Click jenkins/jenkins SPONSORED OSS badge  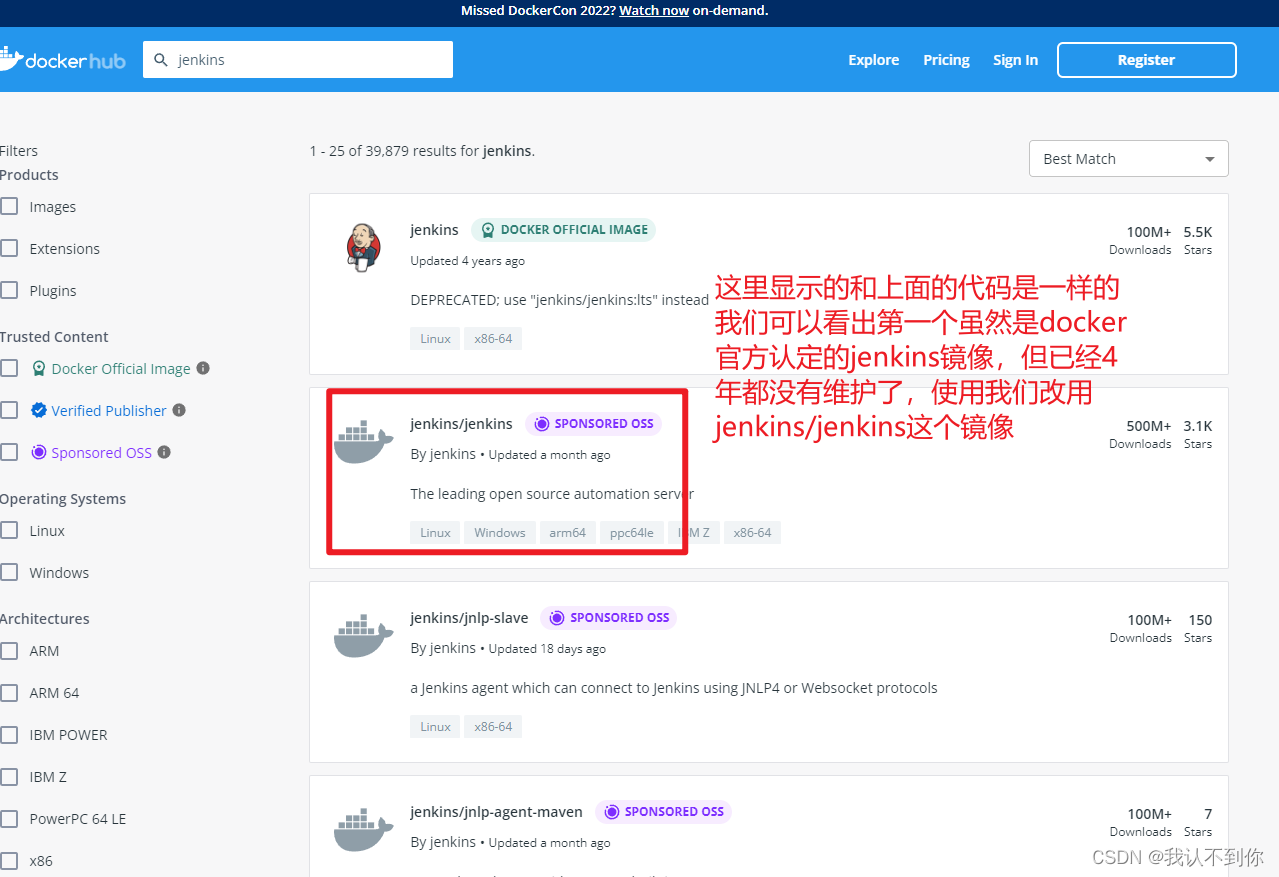594,424
